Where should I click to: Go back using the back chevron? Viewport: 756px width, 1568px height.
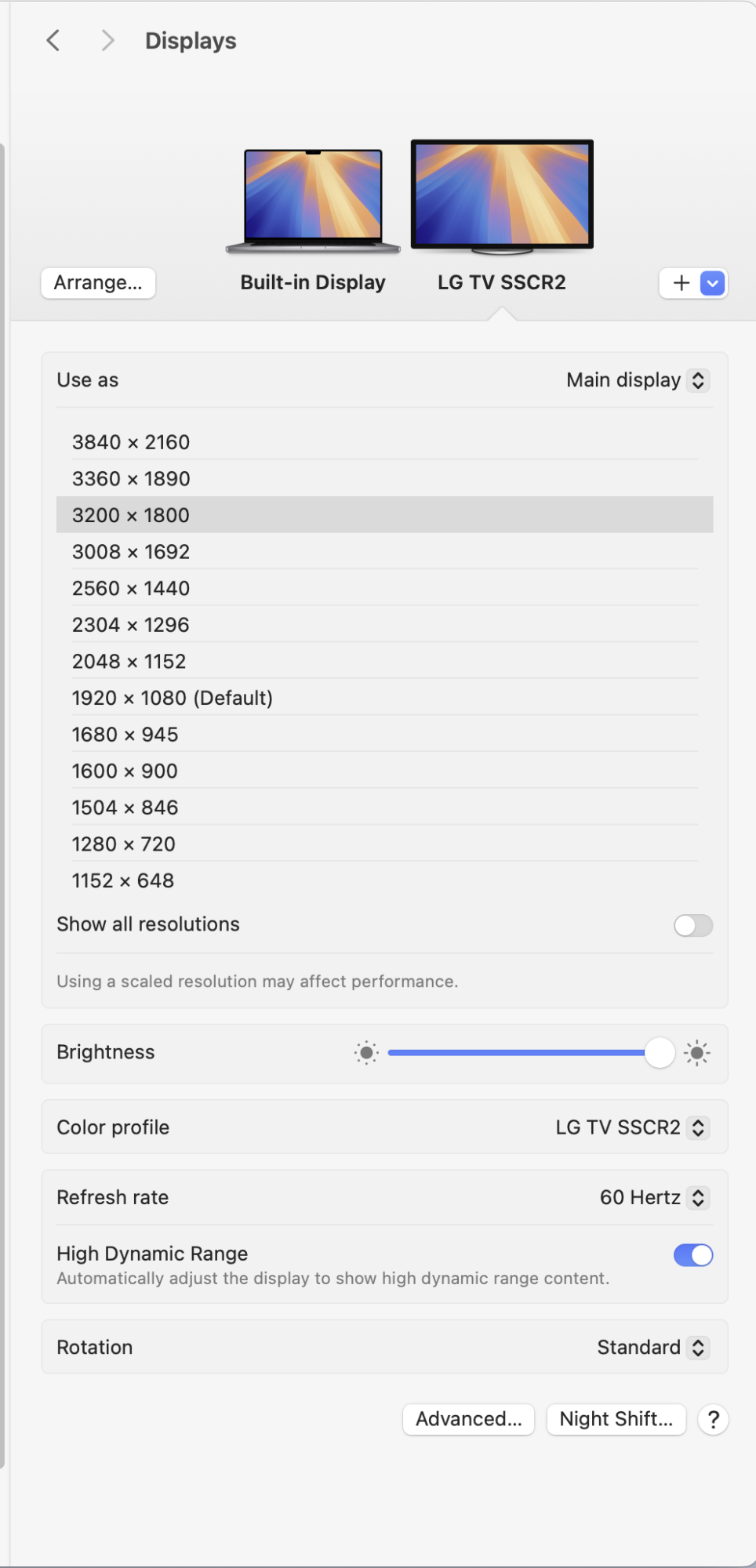click(x=53, y=41)
